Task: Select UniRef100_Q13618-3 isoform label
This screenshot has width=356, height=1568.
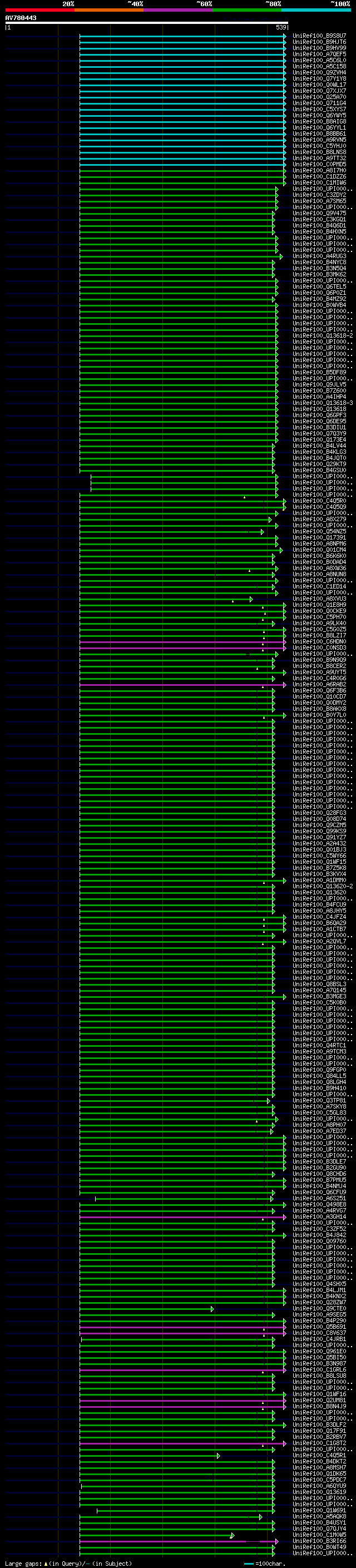Action: (323, 403)
